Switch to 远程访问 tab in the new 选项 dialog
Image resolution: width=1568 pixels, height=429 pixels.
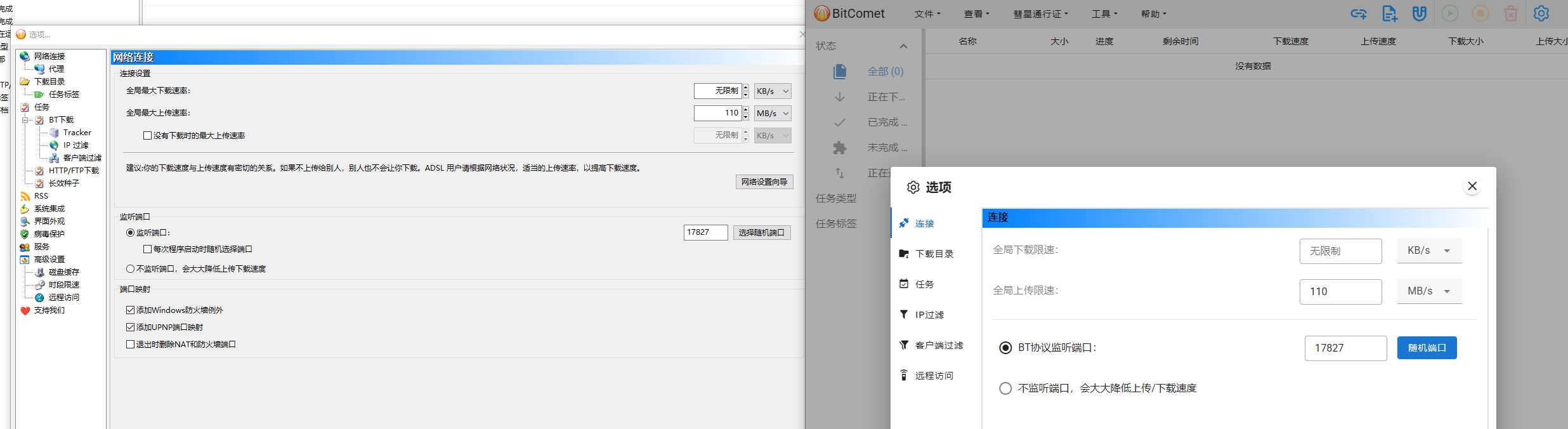[935, 376]
